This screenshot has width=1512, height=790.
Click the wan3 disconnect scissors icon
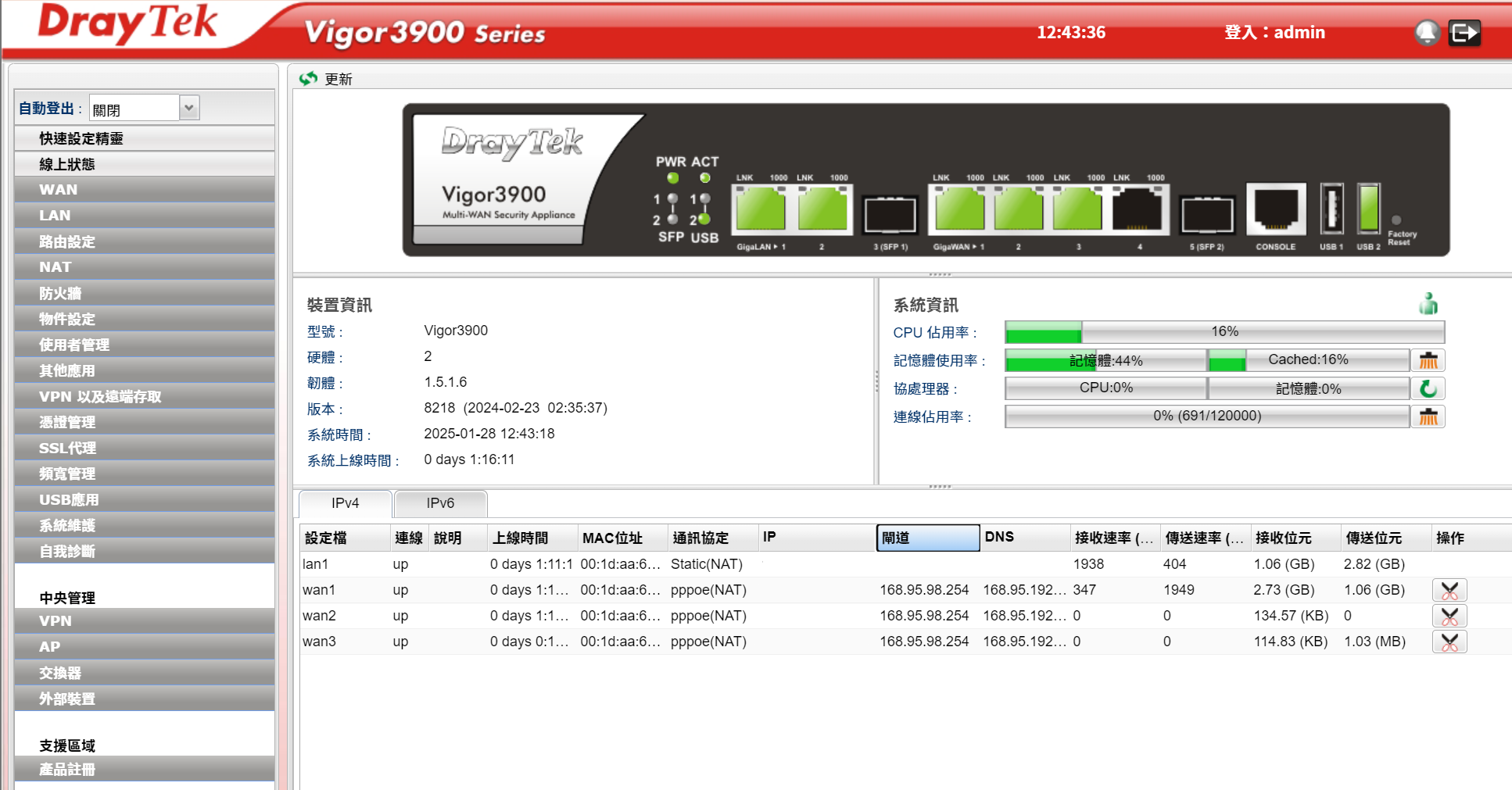(1449, 642)
